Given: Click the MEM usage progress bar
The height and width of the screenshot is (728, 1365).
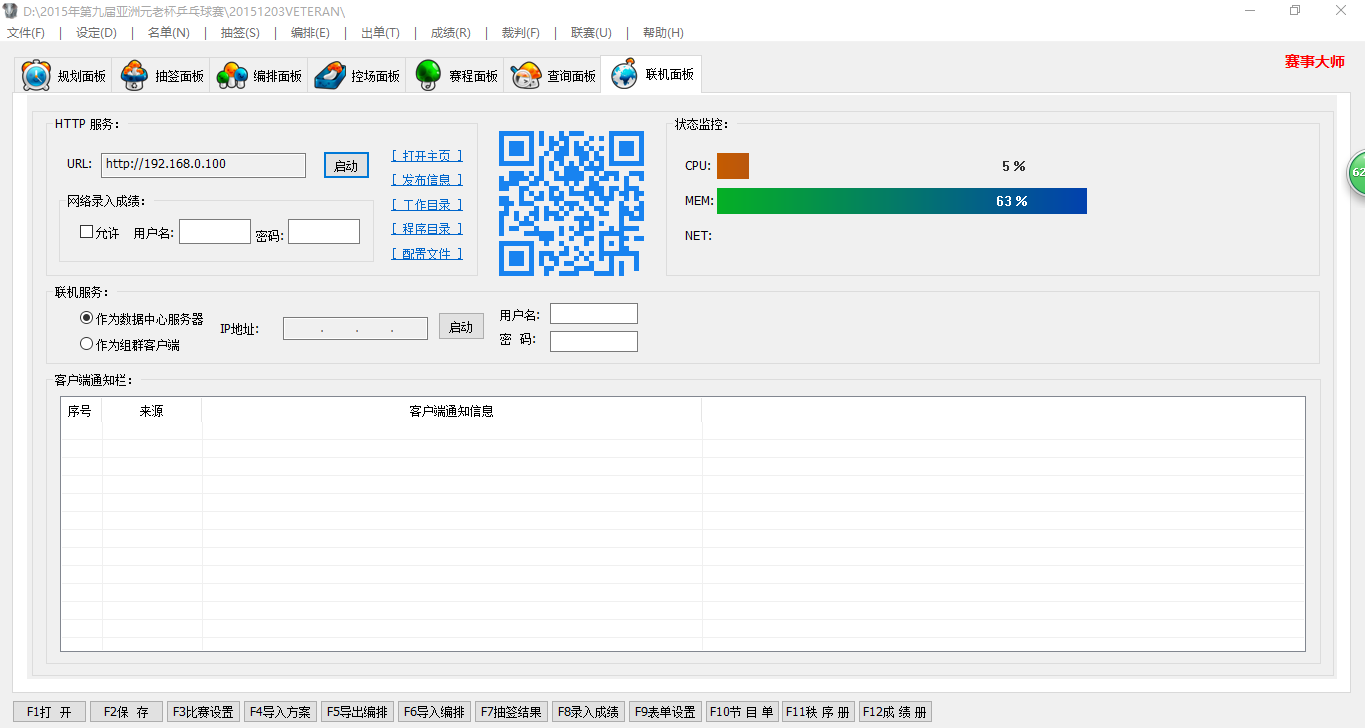Looking at the screenshot, I should tap(901, 201).
